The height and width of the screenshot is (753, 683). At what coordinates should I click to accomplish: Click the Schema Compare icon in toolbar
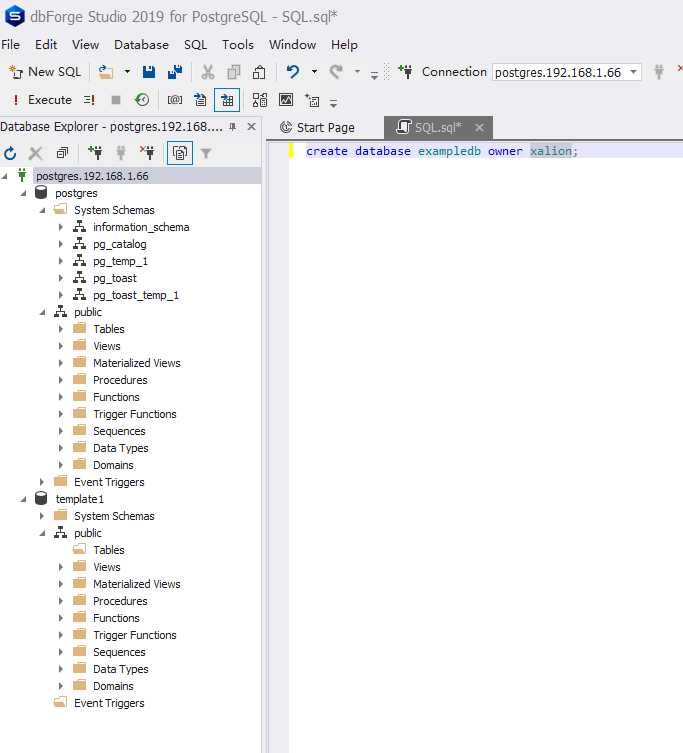pos(260,100)
